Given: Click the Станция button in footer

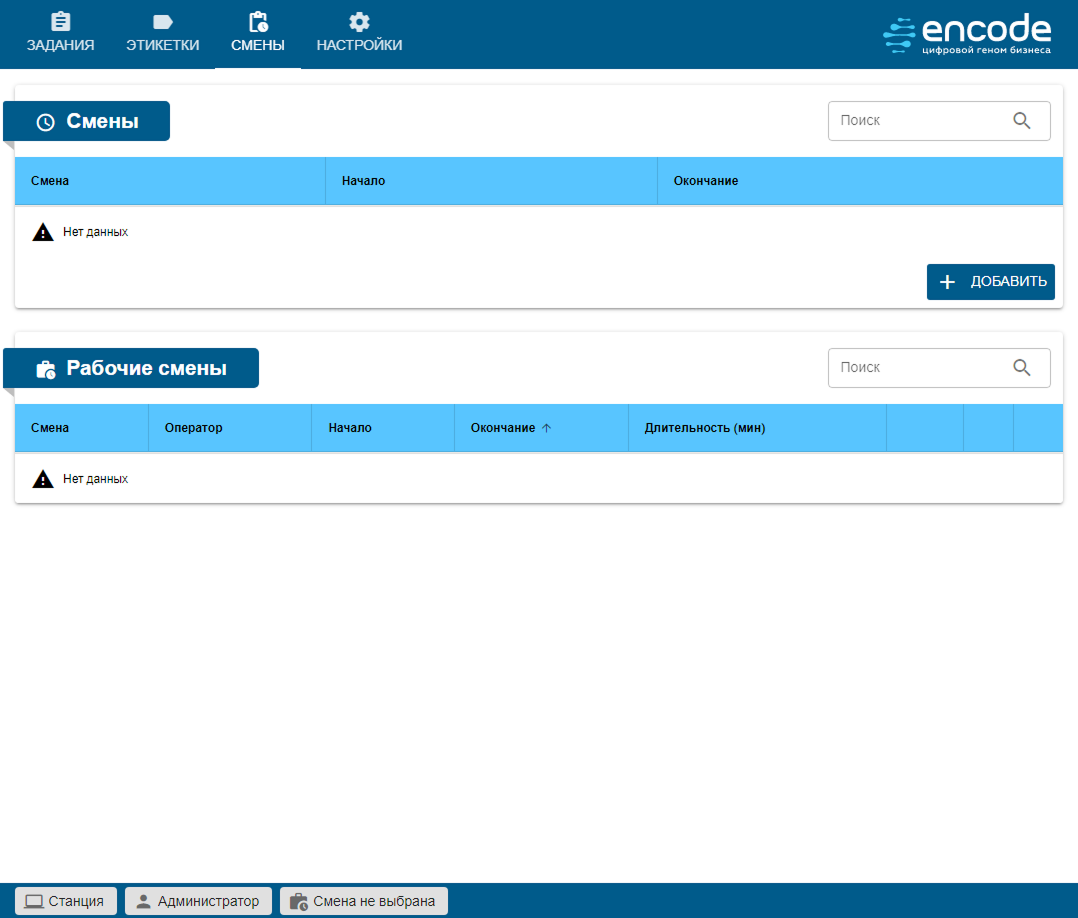Looking at the screenshot, I should coord(66,901).
